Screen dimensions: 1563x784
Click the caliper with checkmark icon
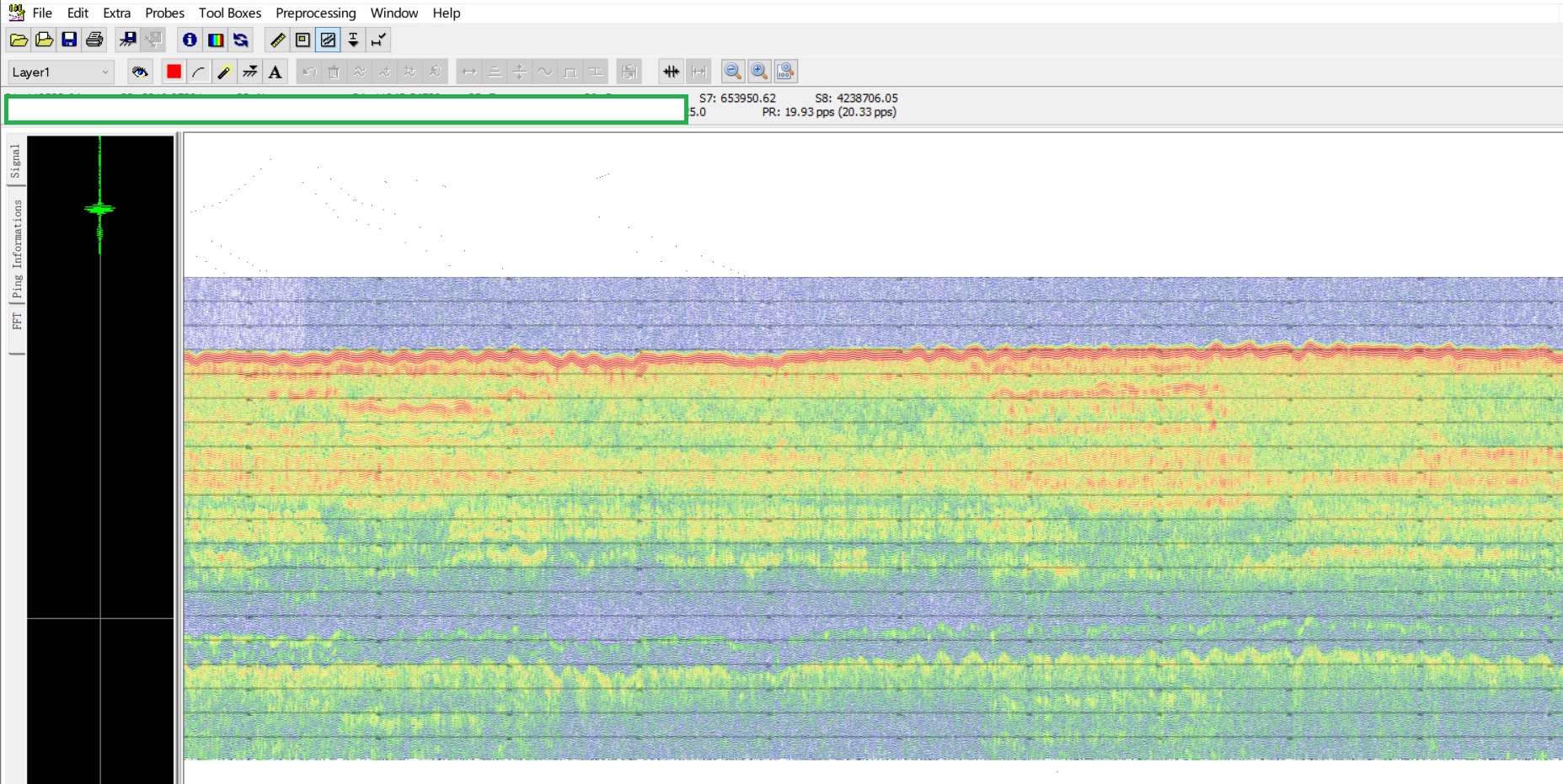click(378, 40)
